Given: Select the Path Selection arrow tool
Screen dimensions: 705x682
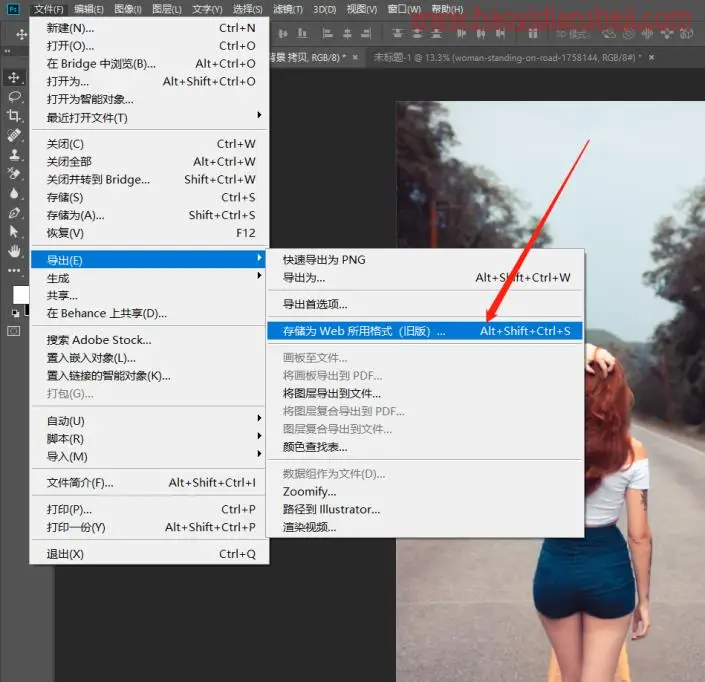Looking at the screenshot, I should point(14,232).
